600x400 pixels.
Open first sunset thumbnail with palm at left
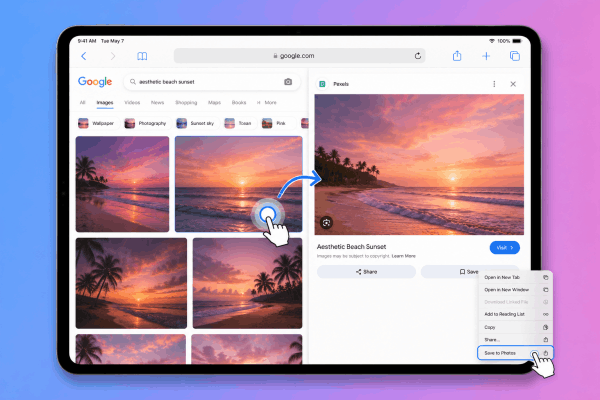122,184
